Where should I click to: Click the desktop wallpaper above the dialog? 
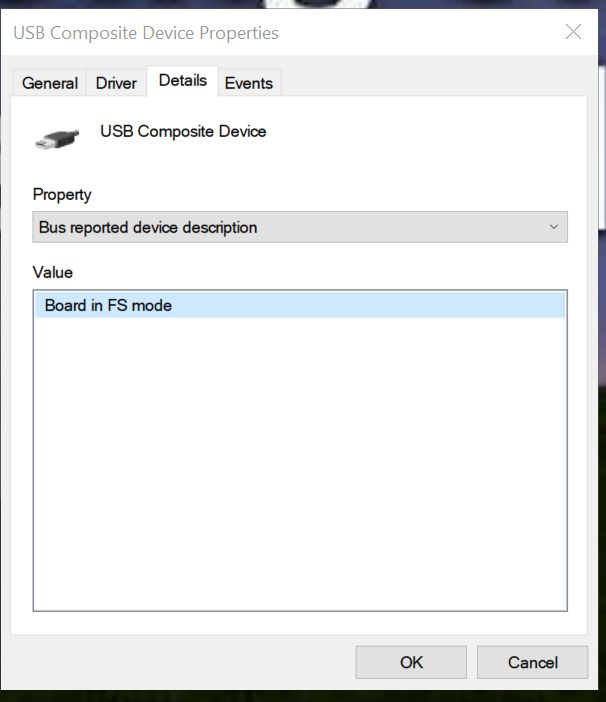tap(134, 4)
